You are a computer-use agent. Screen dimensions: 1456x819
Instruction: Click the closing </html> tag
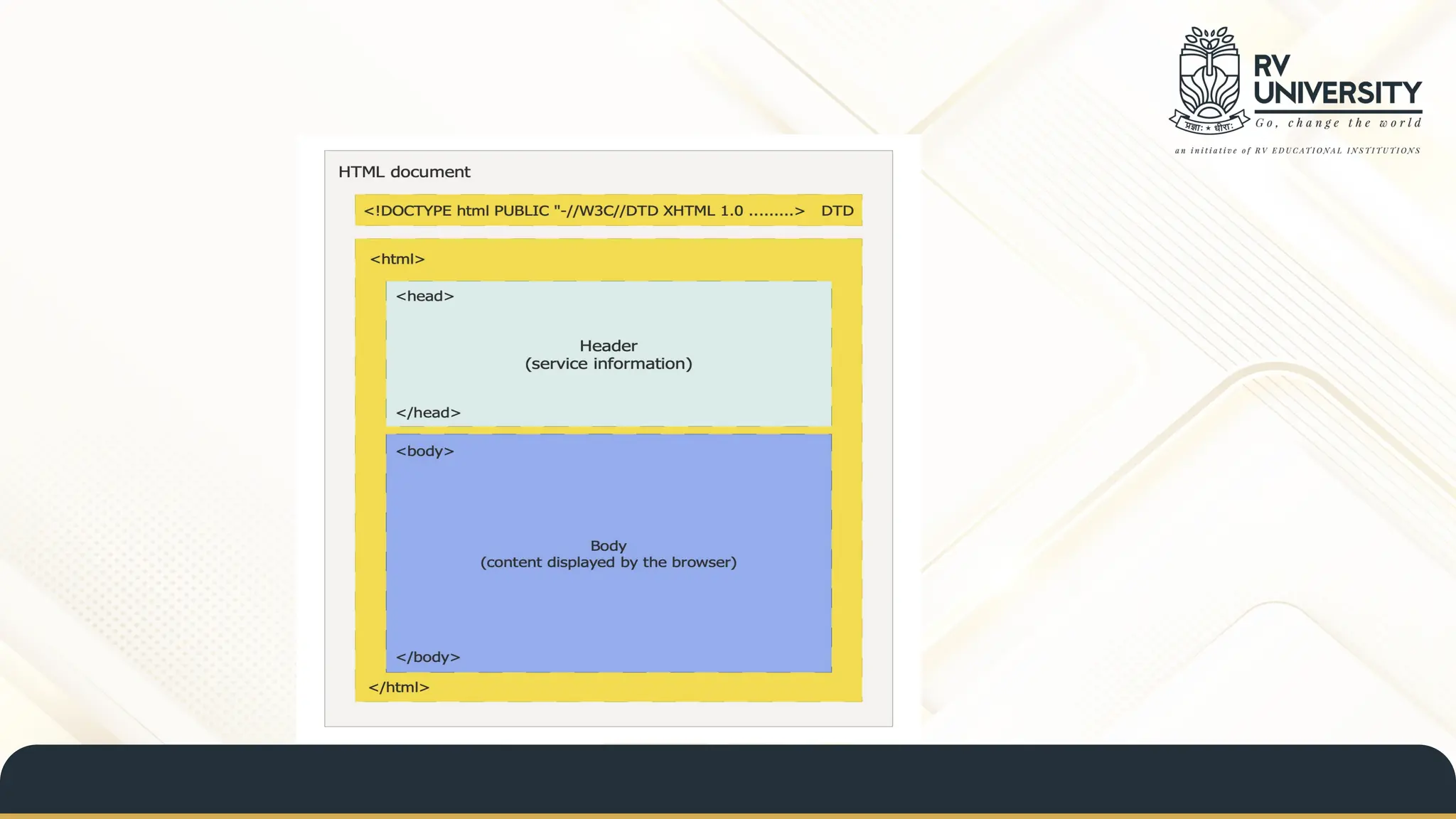pos(399,687)
